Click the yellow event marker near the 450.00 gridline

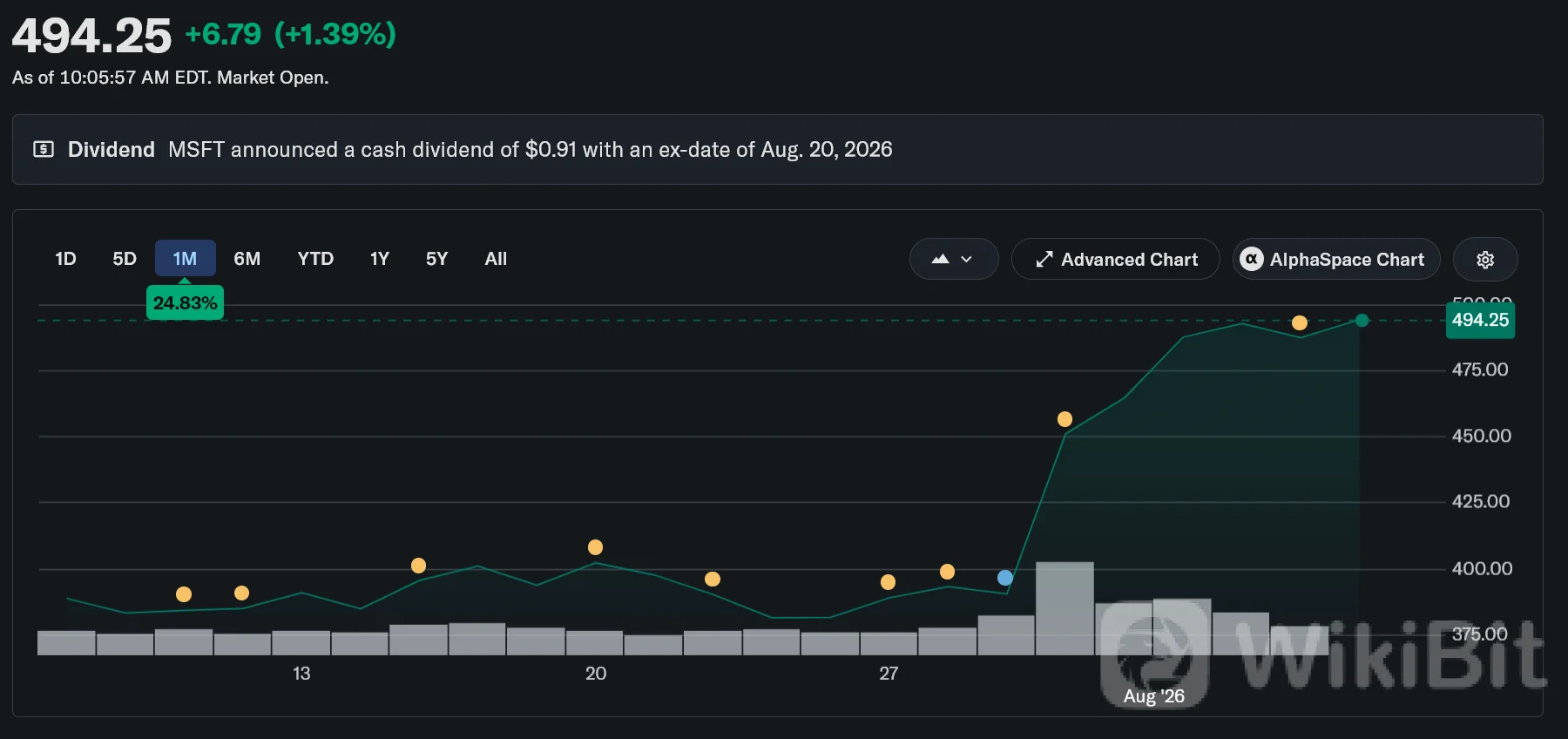coord(1064,419)
